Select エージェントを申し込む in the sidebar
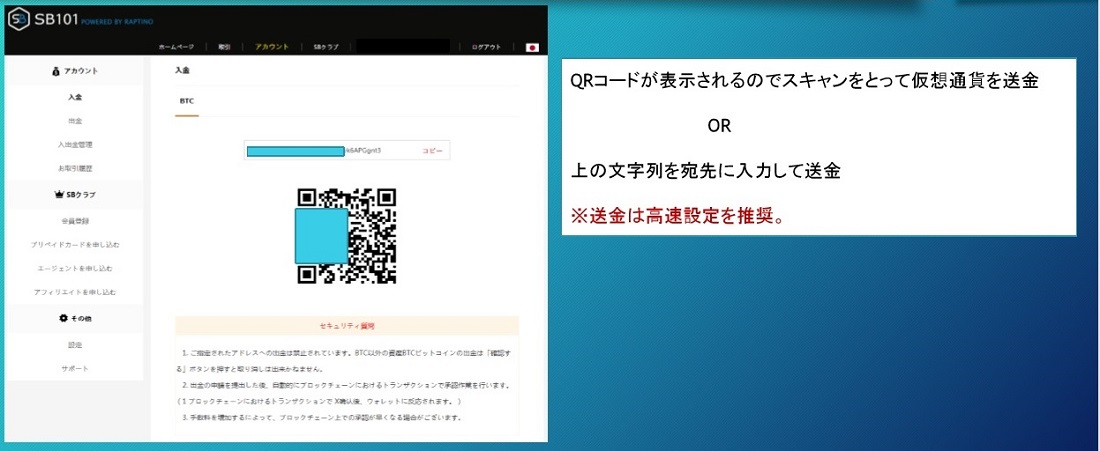1100x451 pixels. coord(75,269)
